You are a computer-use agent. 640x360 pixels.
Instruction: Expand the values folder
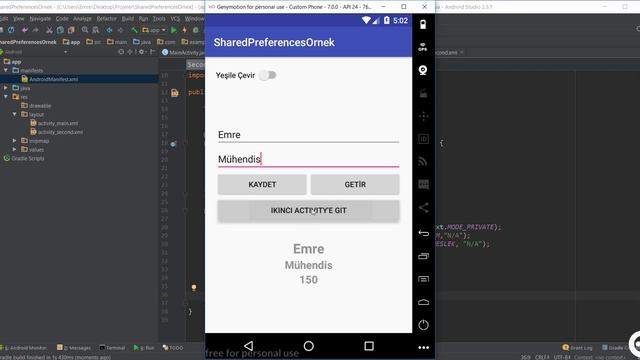pos(15,149)
